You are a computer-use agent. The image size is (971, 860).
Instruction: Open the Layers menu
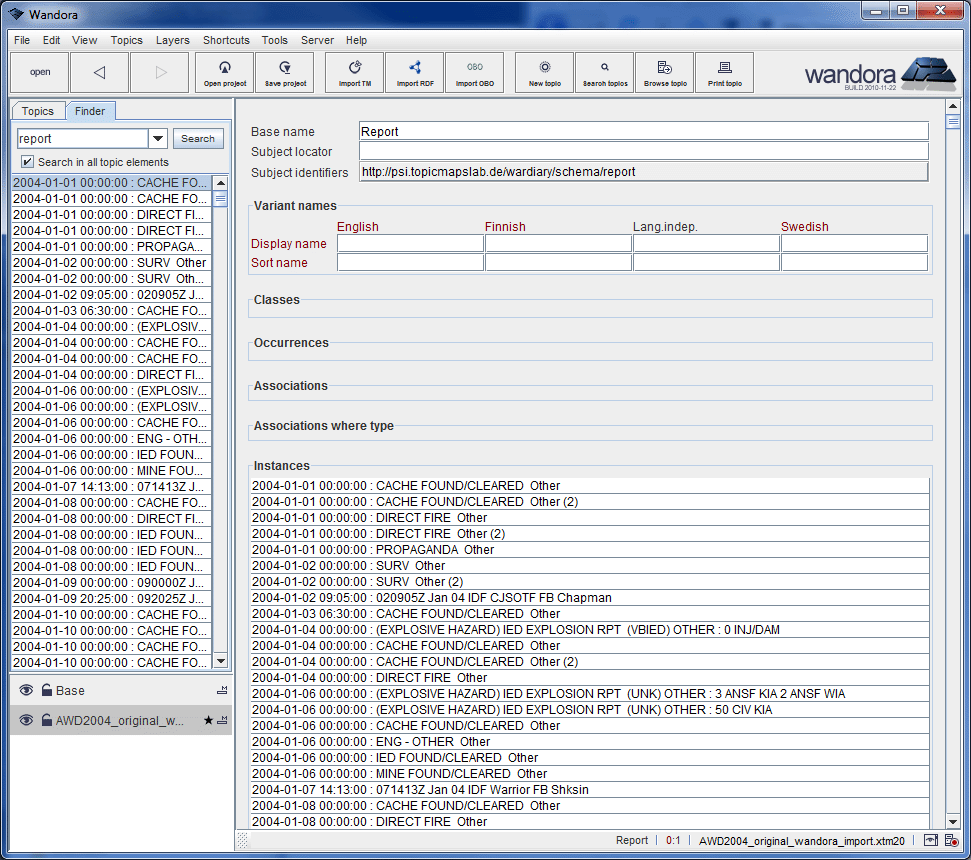pyautogui.click(x=172, y=40)
